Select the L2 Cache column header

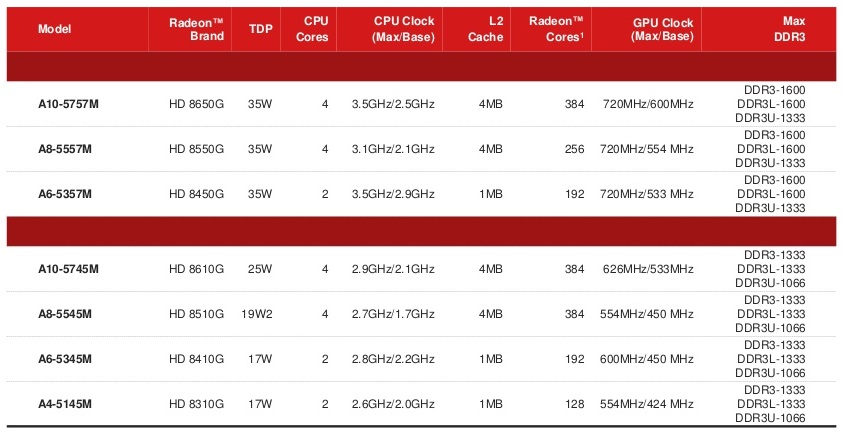(486, 29)
